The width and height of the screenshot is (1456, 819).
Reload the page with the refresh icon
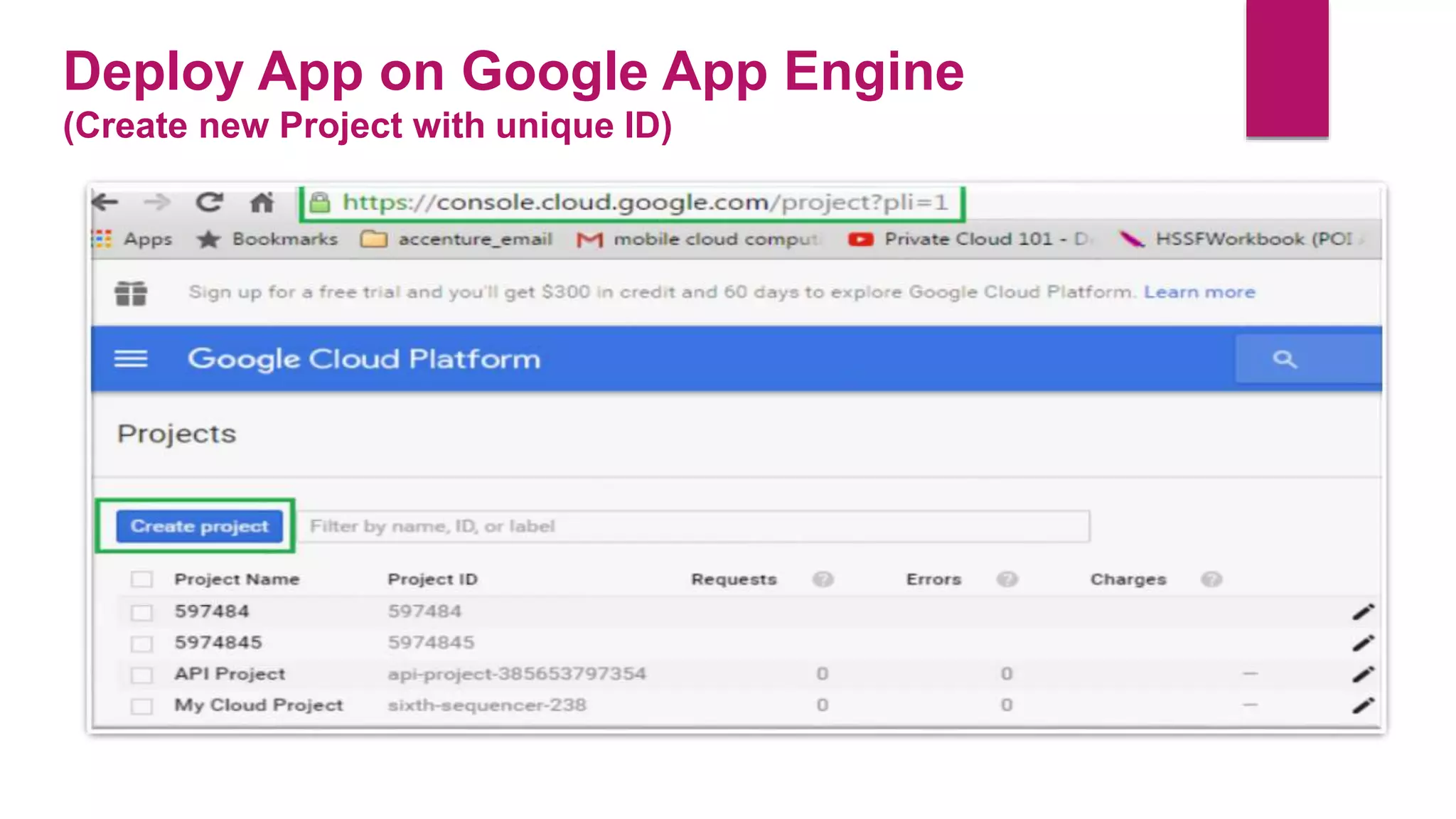click(209, 203)
